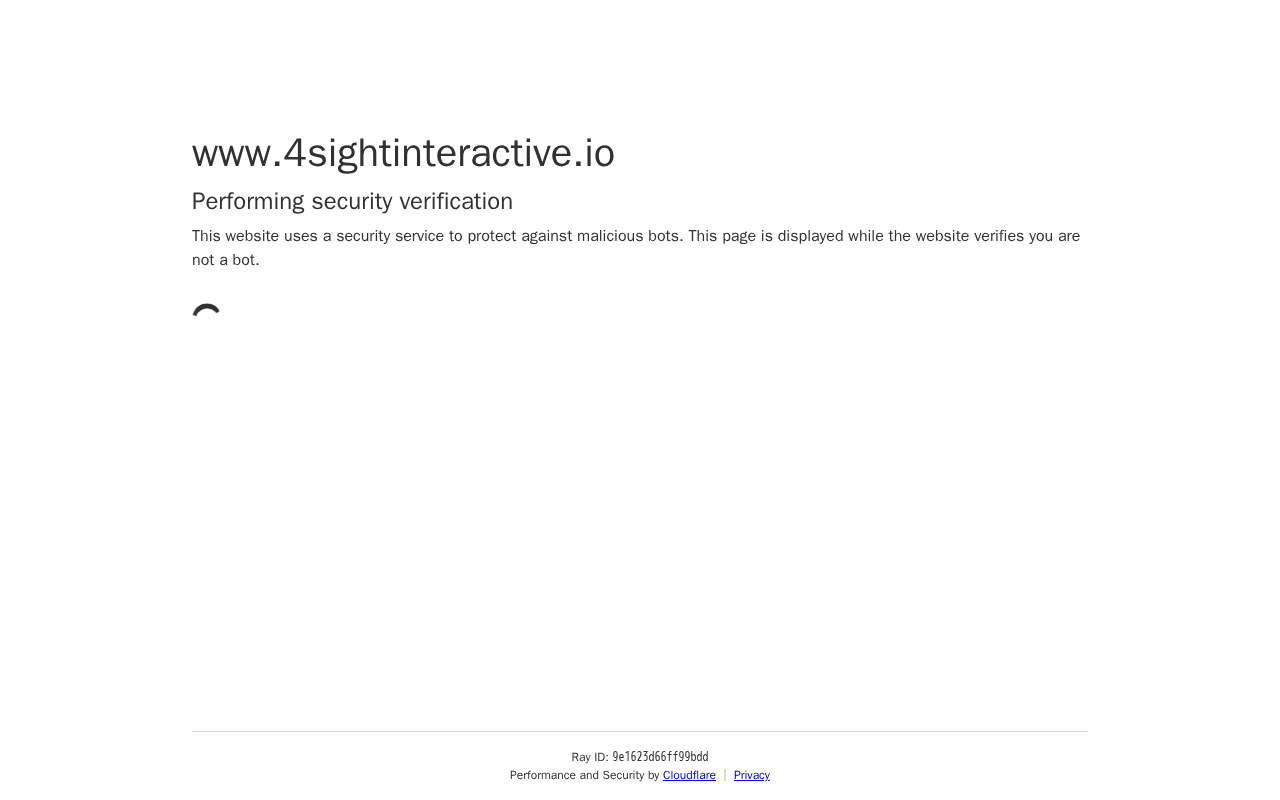Select the www.4sightinteractive.io heading
The height and width of the screenshot is (800, 1280).
pos(403,153)
